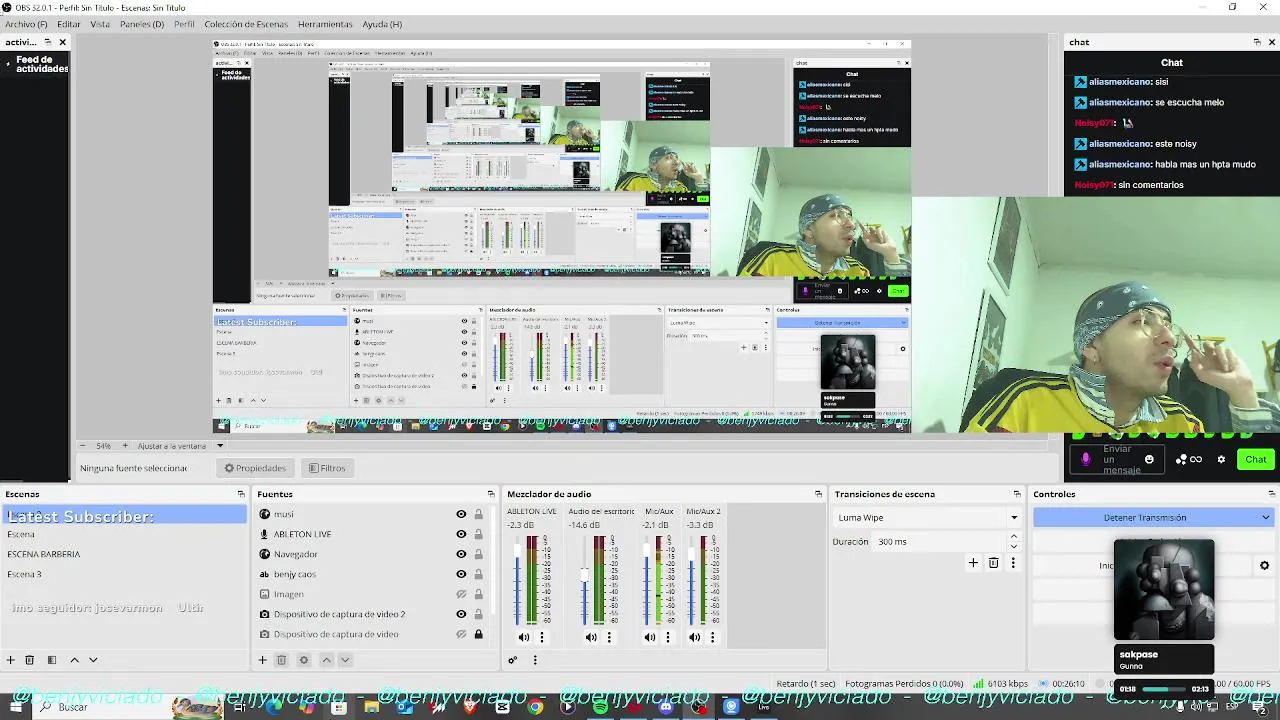Mute Audio del escritorio channel

pyautogui.click(x=591, y=637)
